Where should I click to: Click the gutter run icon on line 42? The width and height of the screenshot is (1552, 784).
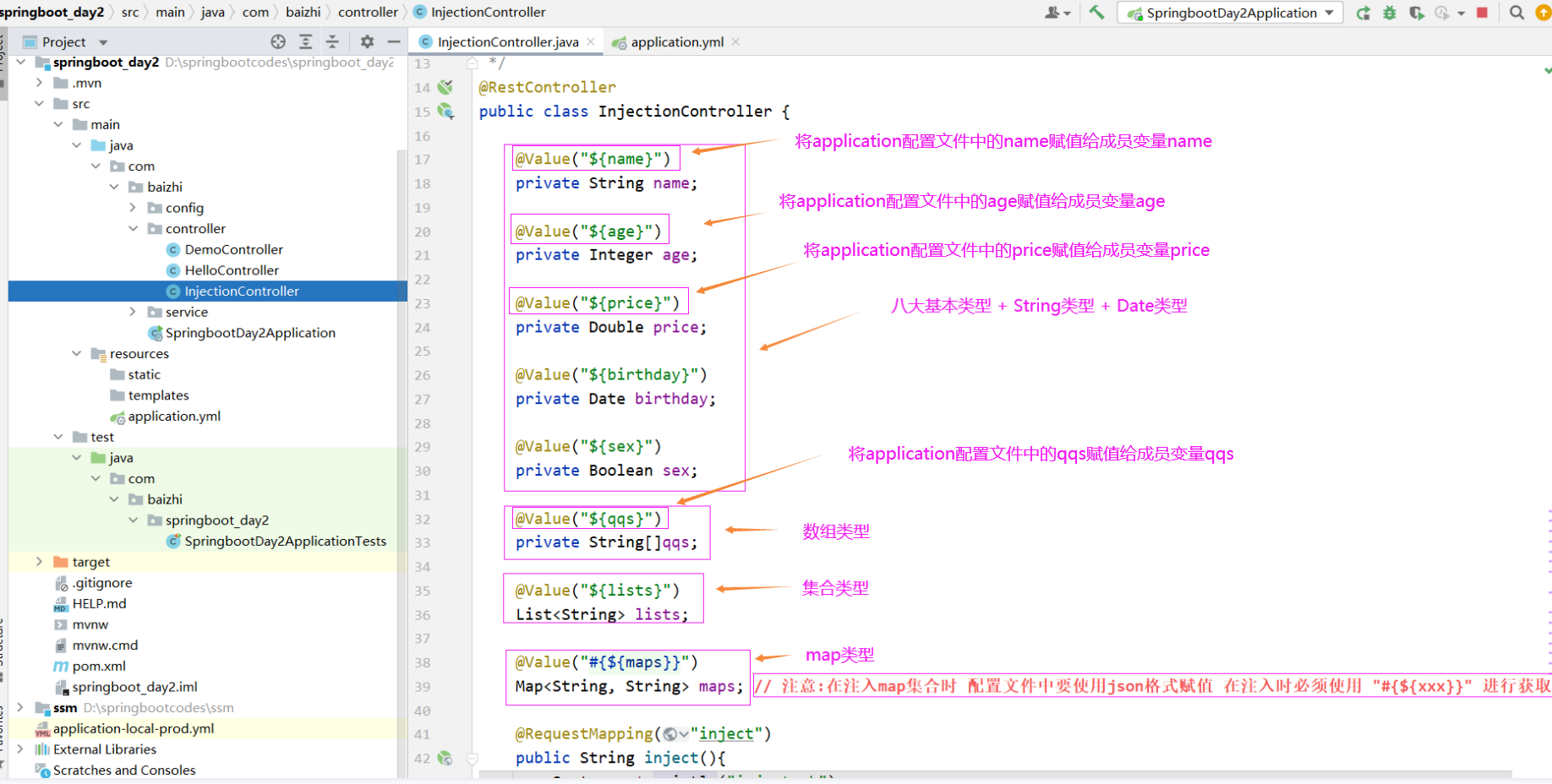445,759
